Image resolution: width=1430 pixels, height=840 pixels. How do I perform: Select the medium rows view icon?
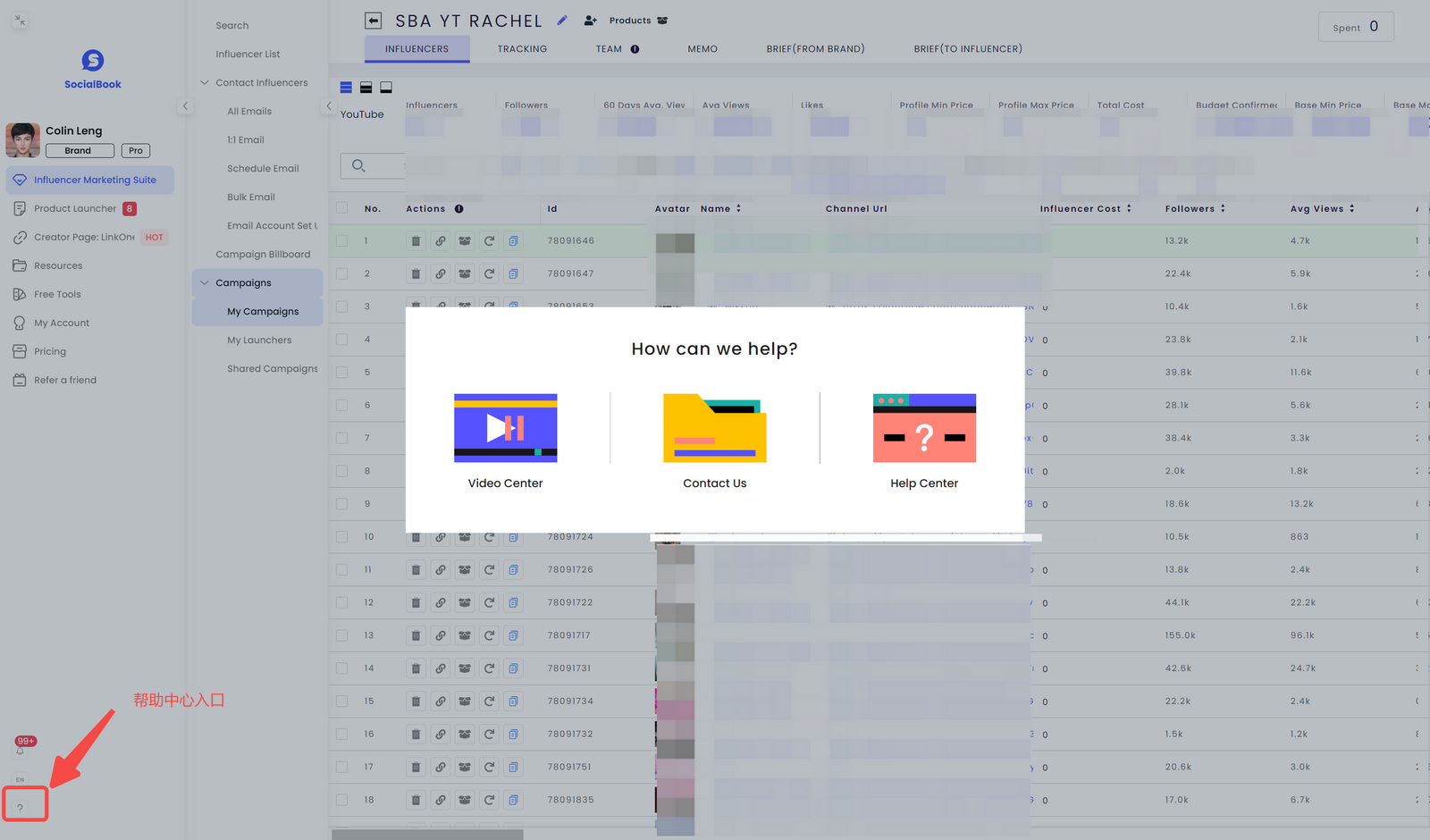click(x=366, y=88)
